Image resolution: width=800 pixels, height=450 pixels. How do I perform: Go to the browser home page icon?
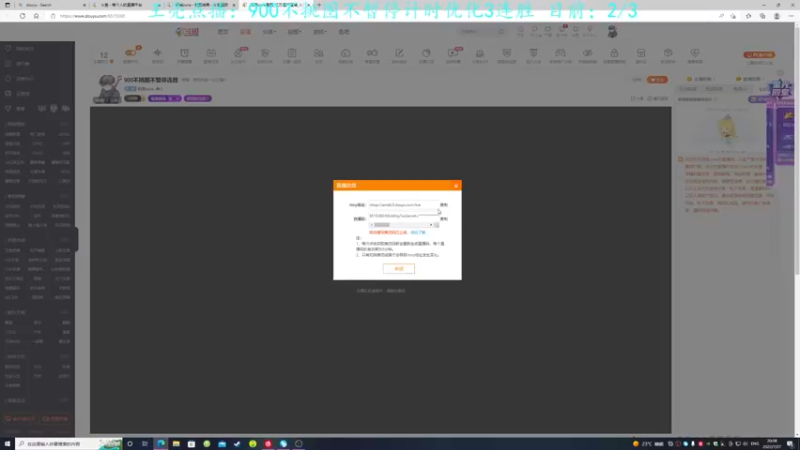[x=36, y=16]
